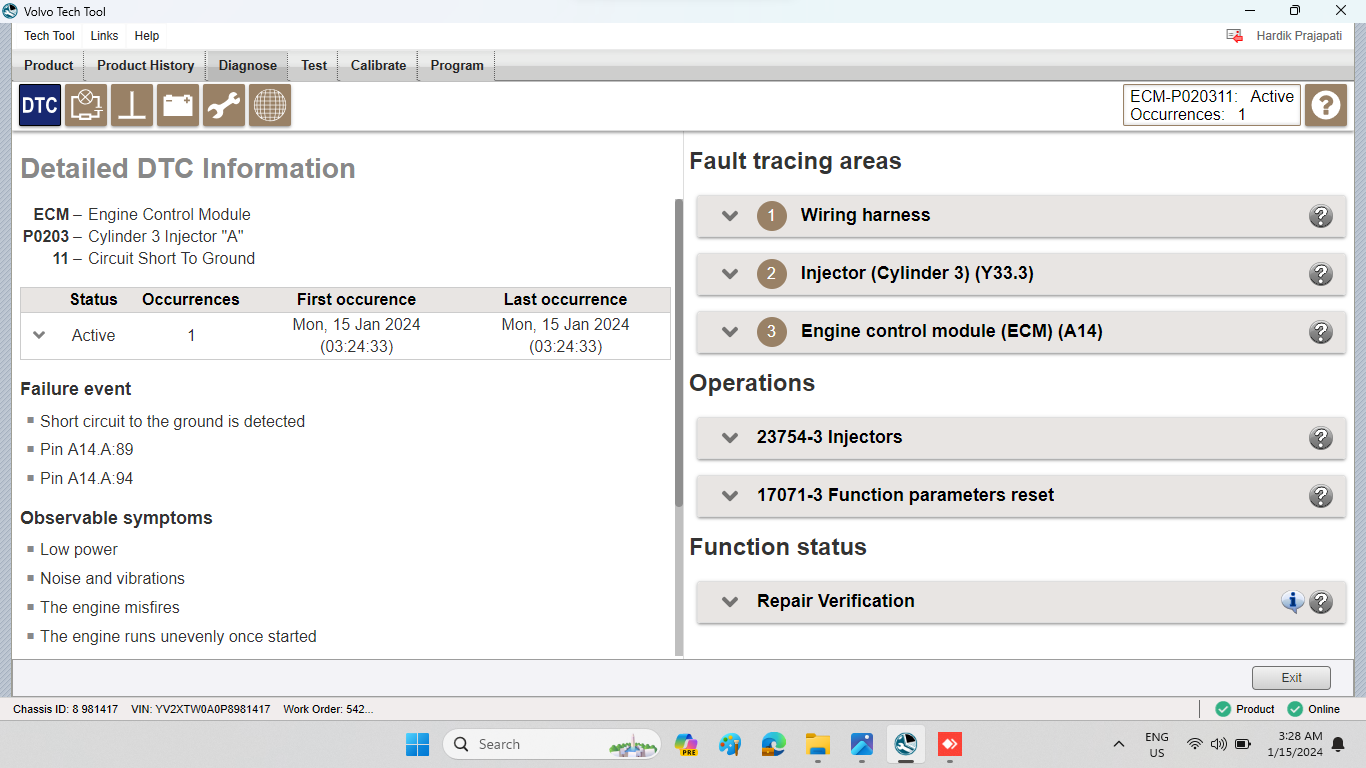Open the battery toolbar icon
Image resolution: width=1366 pixels, height=768 pixels.
[x=178, y=105]
